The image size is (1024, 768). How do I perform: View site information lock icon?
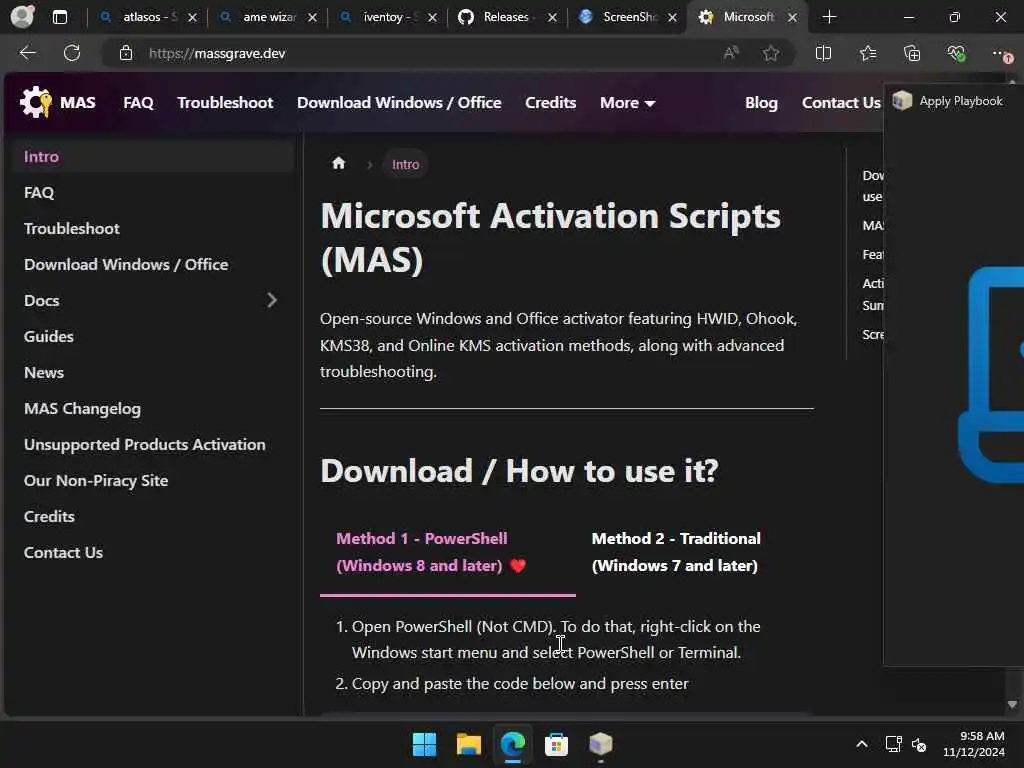[x=126, y=53]
